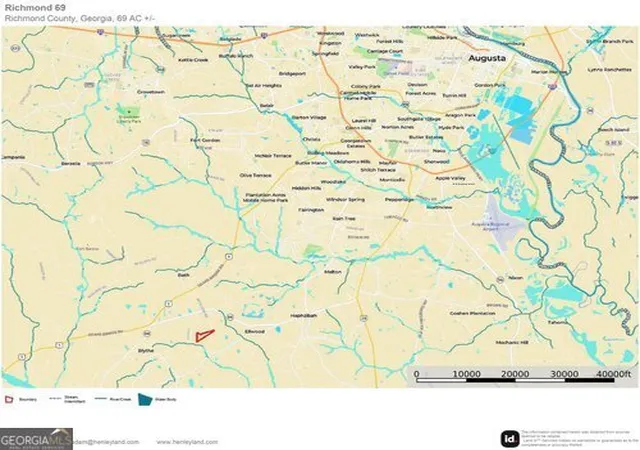Click the Augusta city label
This screenshot has width=640, height=450.
pyautogui.click(x=487, y=58)
